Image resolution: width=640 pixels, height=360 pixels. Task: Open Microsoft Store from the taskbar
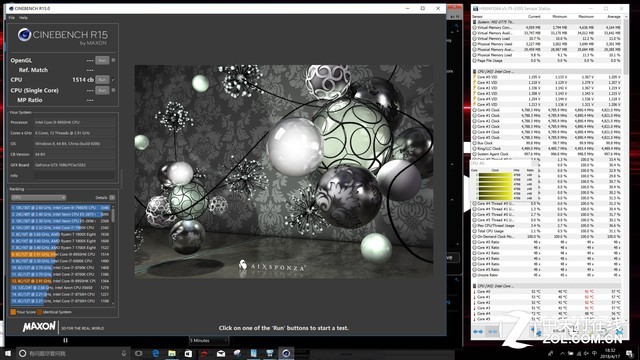click(188, 353)
